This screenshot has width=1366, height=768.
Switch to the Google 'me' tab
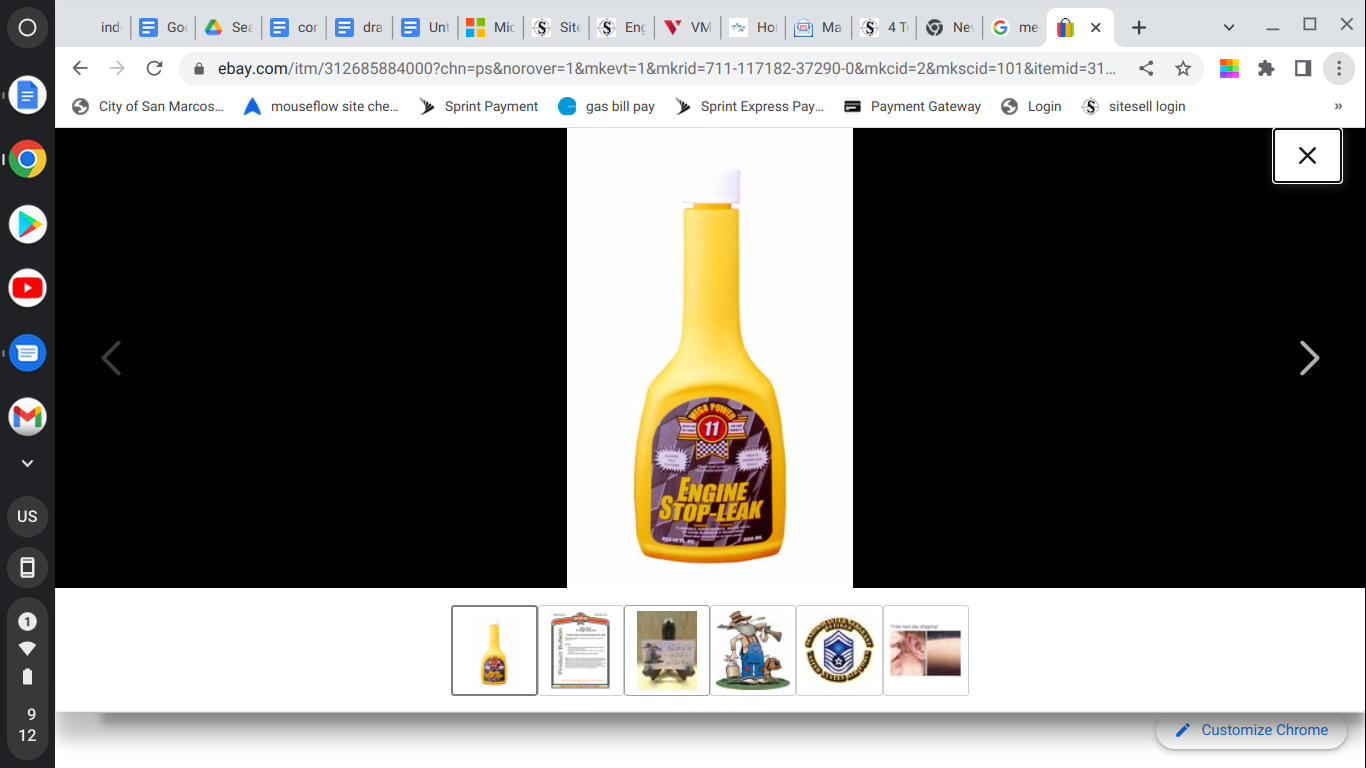[x=1015, y=28]
